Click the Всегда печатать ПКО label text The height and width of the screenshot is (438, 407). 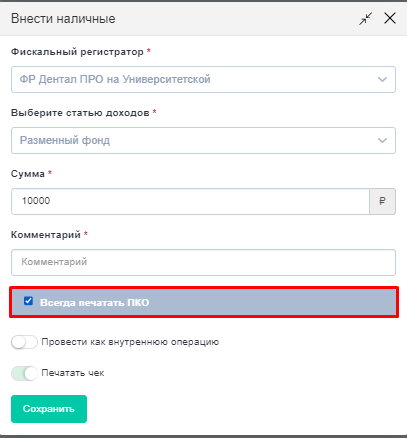[x=95, y=303]
